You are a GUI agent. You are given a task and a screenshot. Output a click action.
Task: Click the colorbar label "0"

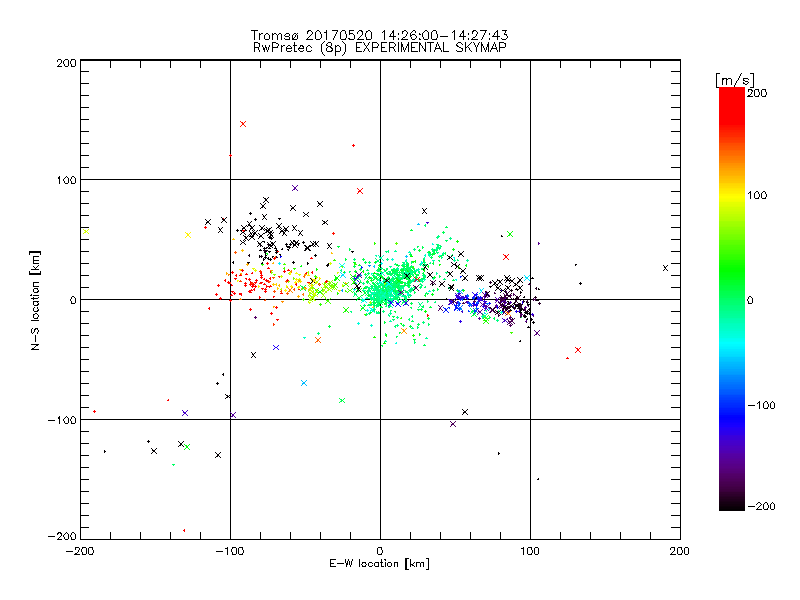click(x=750, y=301)
